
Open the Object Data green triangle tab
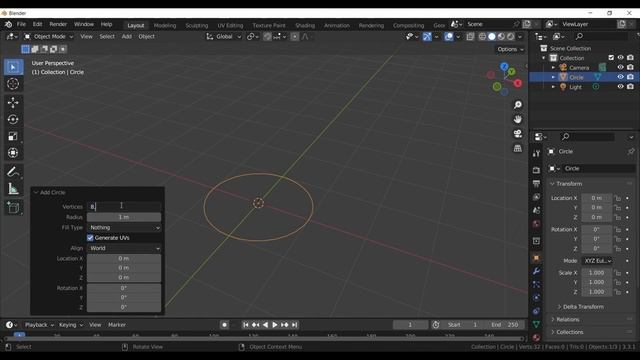(536, 324)
